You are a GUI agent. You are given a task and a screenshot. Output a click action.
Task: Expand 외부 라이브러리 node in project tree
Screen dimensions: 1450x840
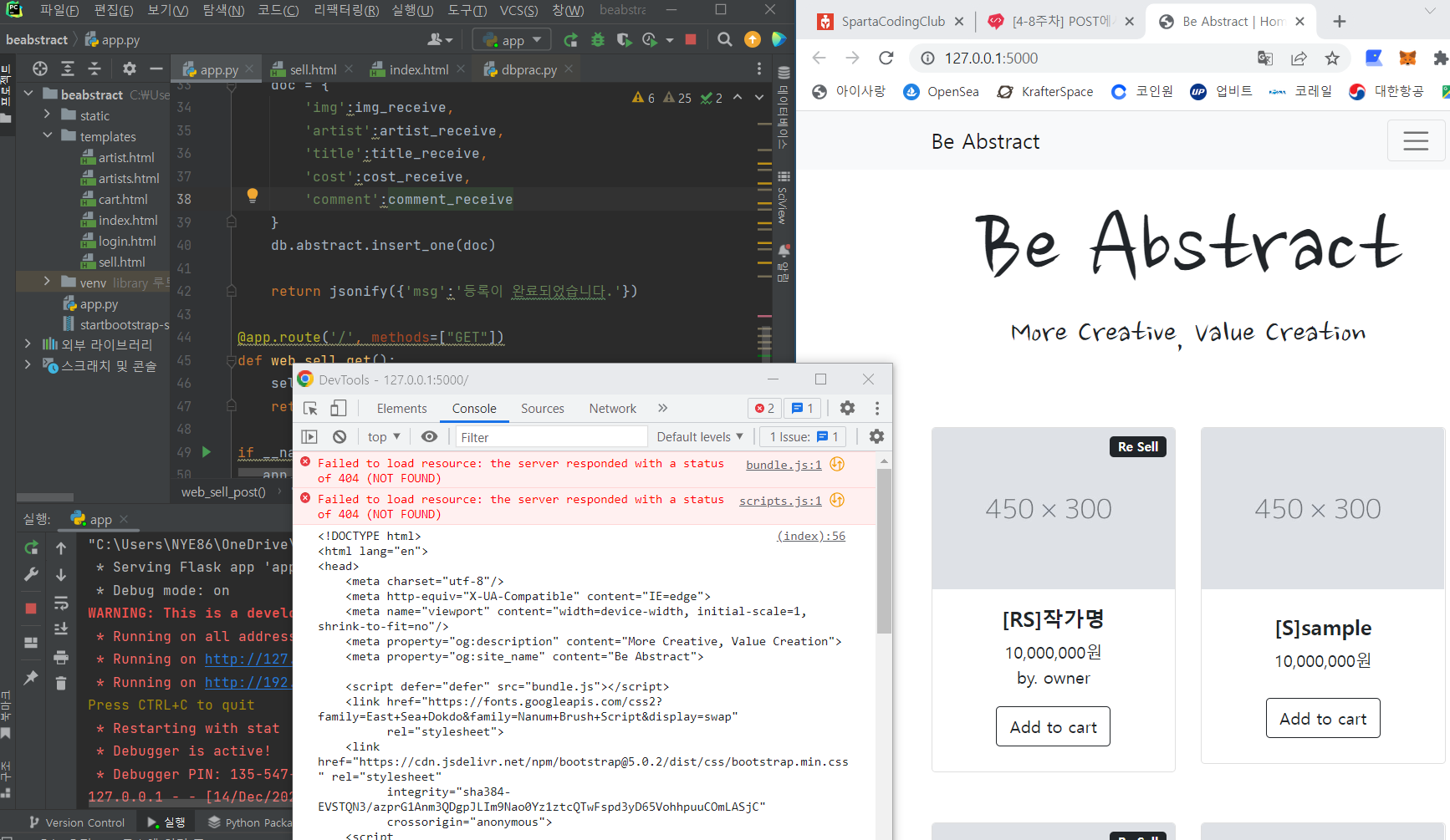click(x=28, y=344)
